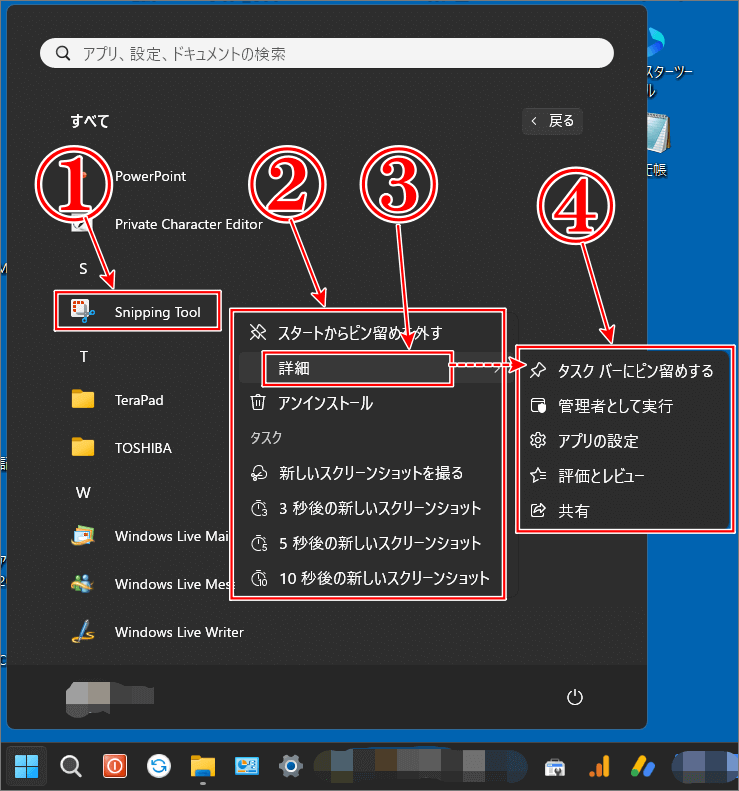739x791 pixels.
Task: Open Private Character Editor entry
Action: (x=189, y=224)
